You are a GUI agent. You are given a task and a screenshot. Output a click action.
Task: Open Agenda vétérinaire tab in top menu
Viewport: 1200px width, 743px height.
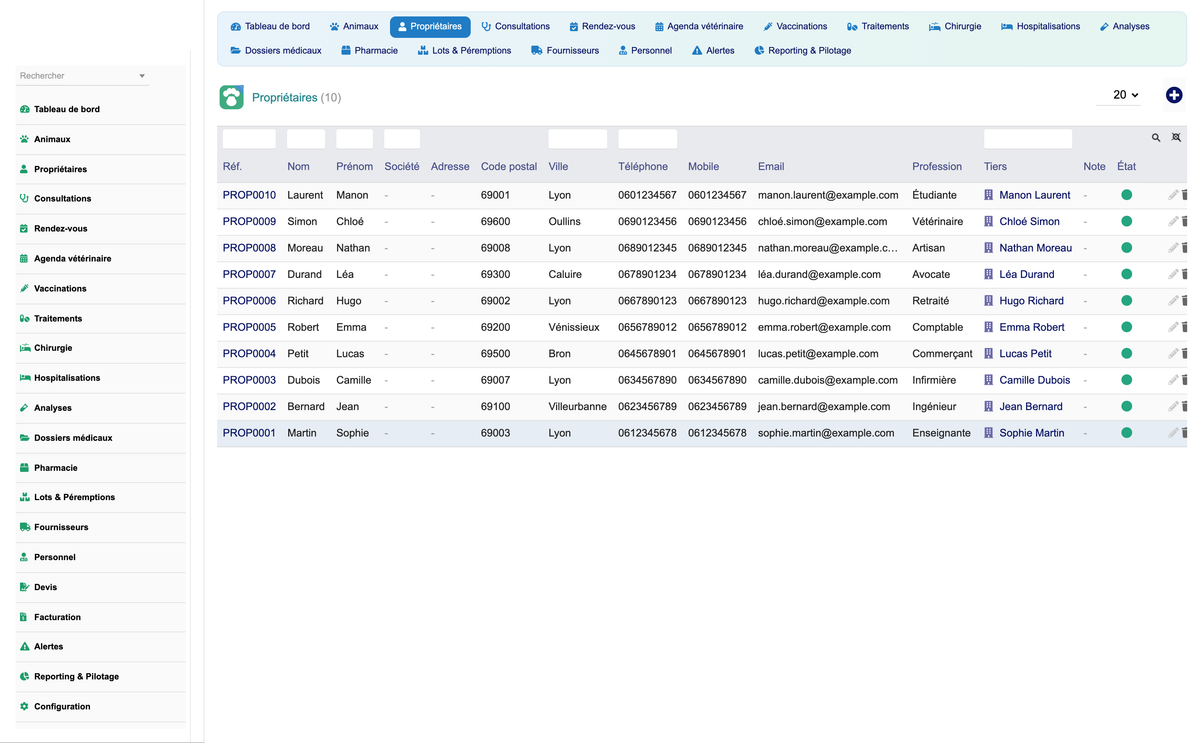699,26
